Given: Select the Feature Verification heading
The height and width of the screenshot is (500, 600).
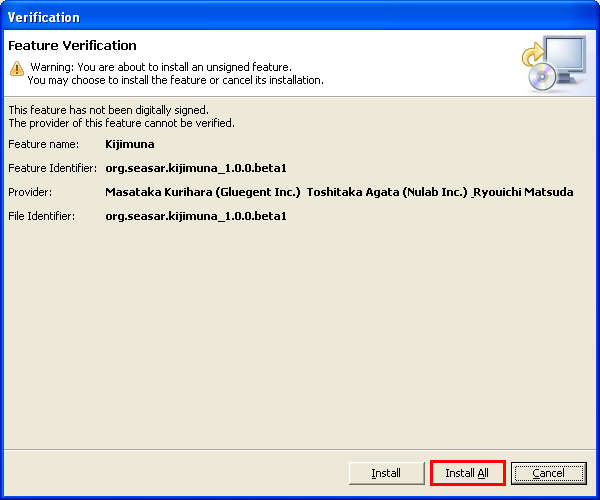Looking at the screenshot, I should click(72, 46).
